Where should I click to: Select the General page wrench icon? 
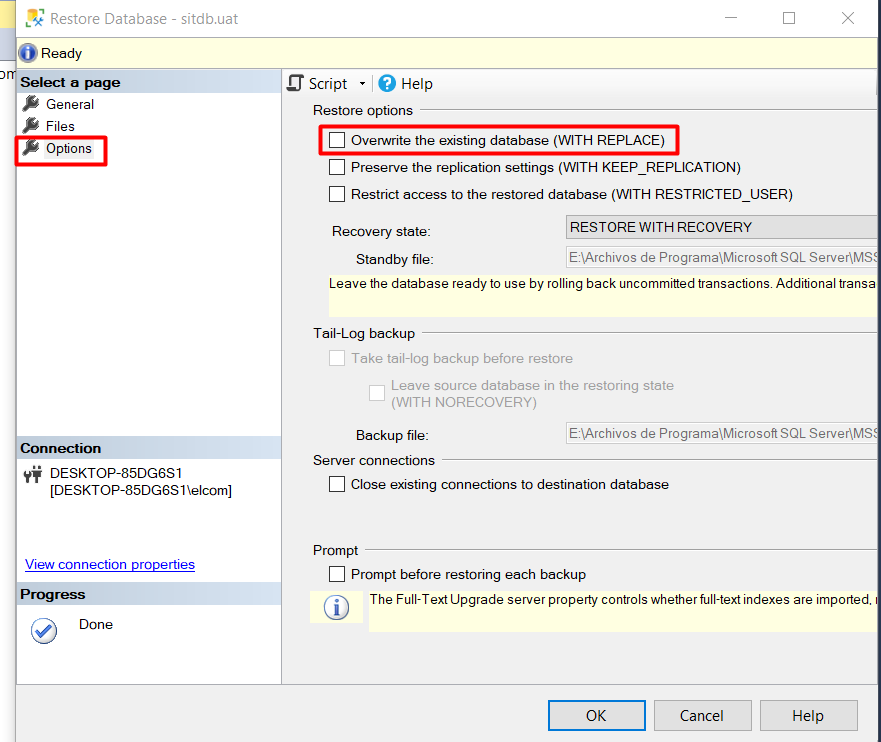tap(31, 104)
